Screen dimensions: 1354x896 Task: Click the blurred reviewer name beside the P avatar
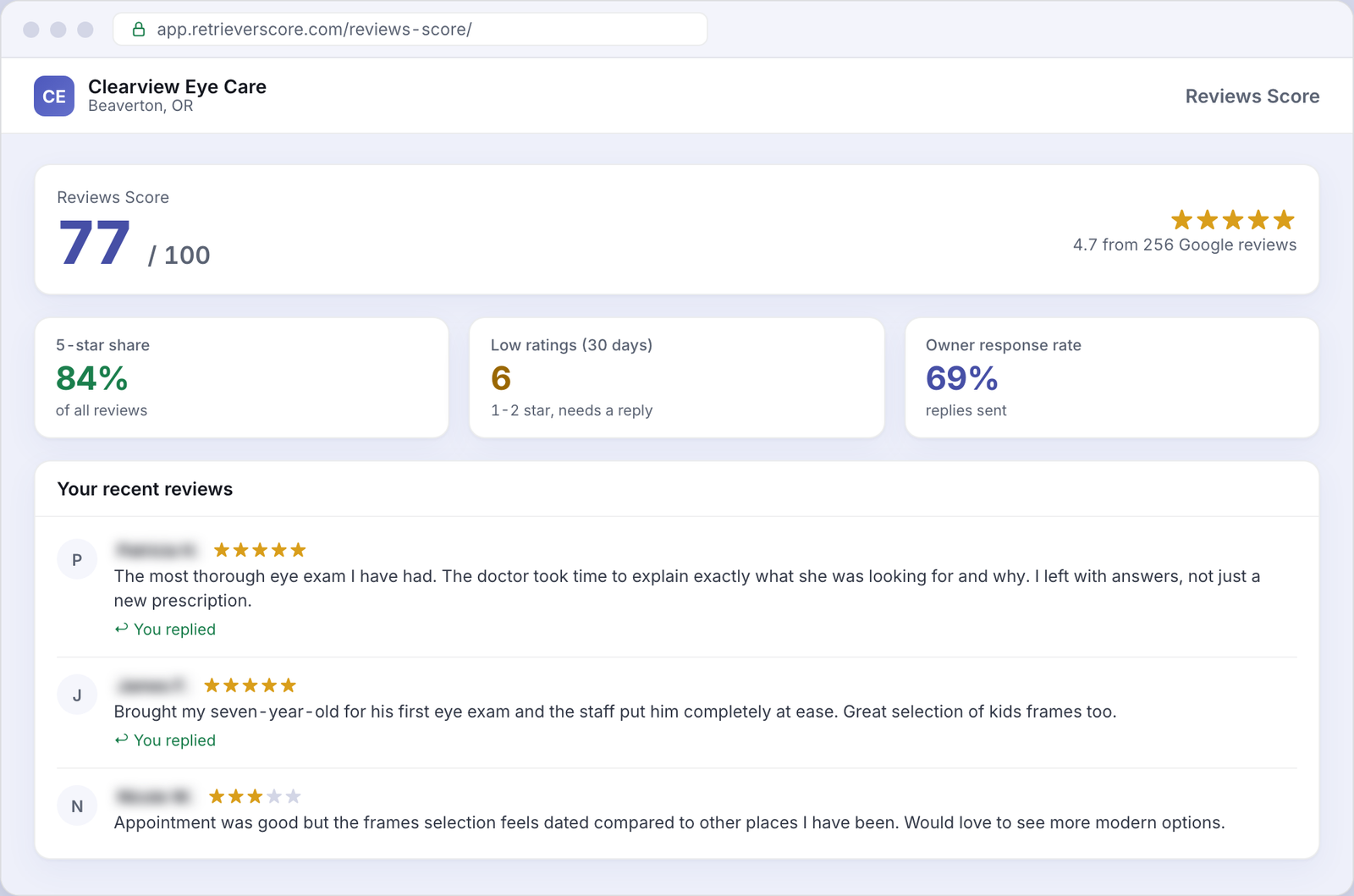tap(157, 550)
